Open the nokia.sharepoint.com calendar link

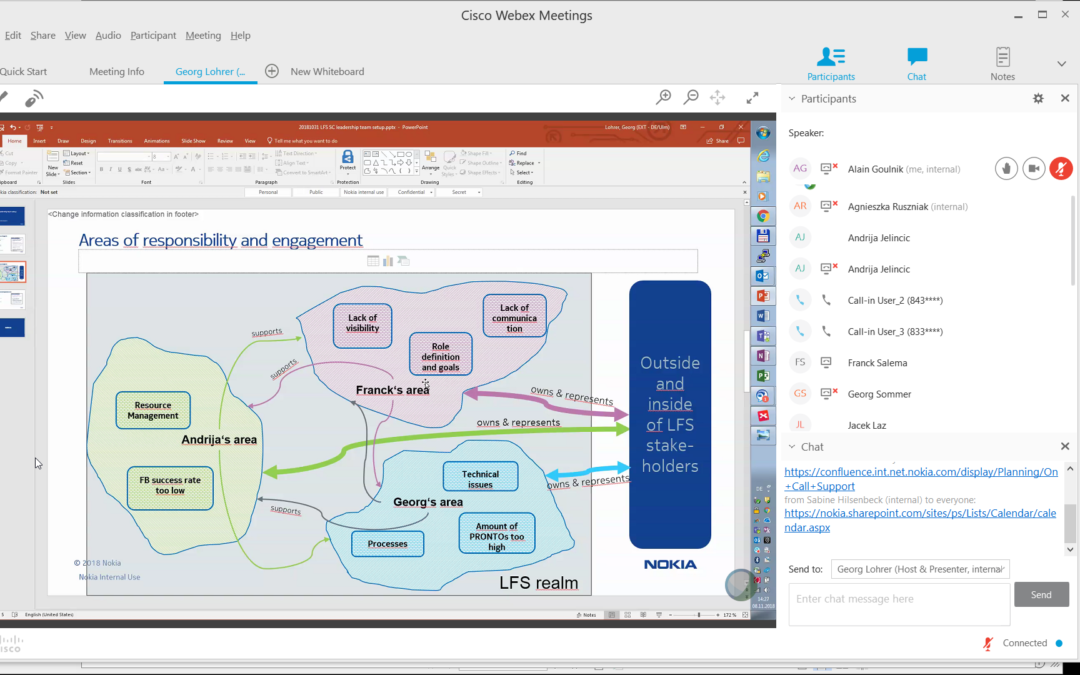point(920,520)
